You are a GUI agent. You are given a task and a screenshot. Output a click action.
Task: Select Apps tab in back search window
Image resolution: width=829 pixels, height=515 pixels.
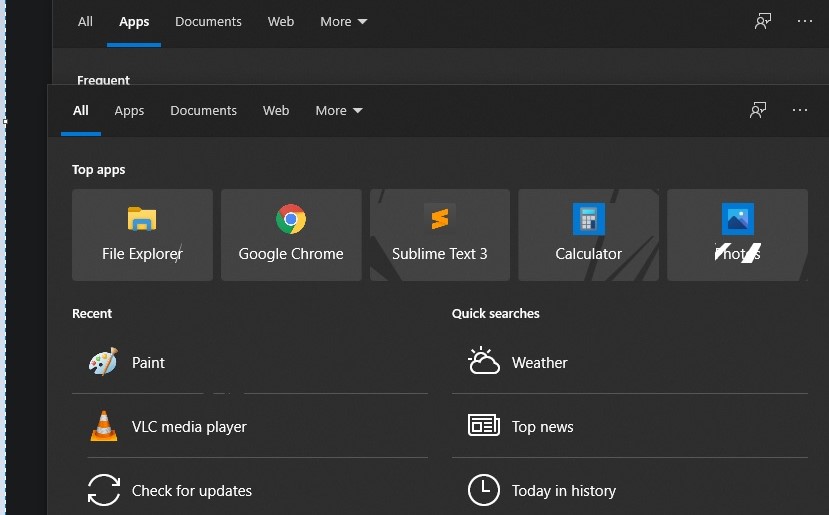134,22
